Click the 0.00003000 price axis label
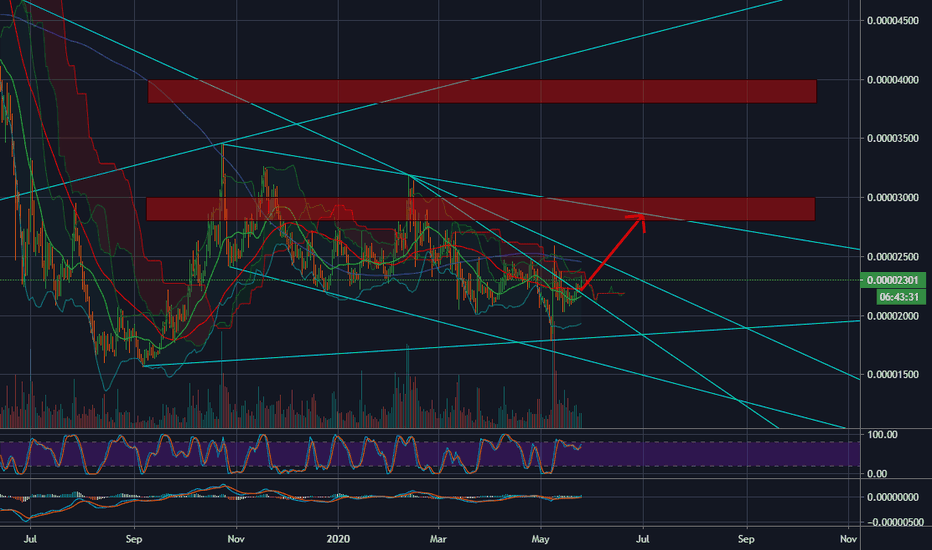This screenshot has height=550, width=932. click(x=893, y=197)
